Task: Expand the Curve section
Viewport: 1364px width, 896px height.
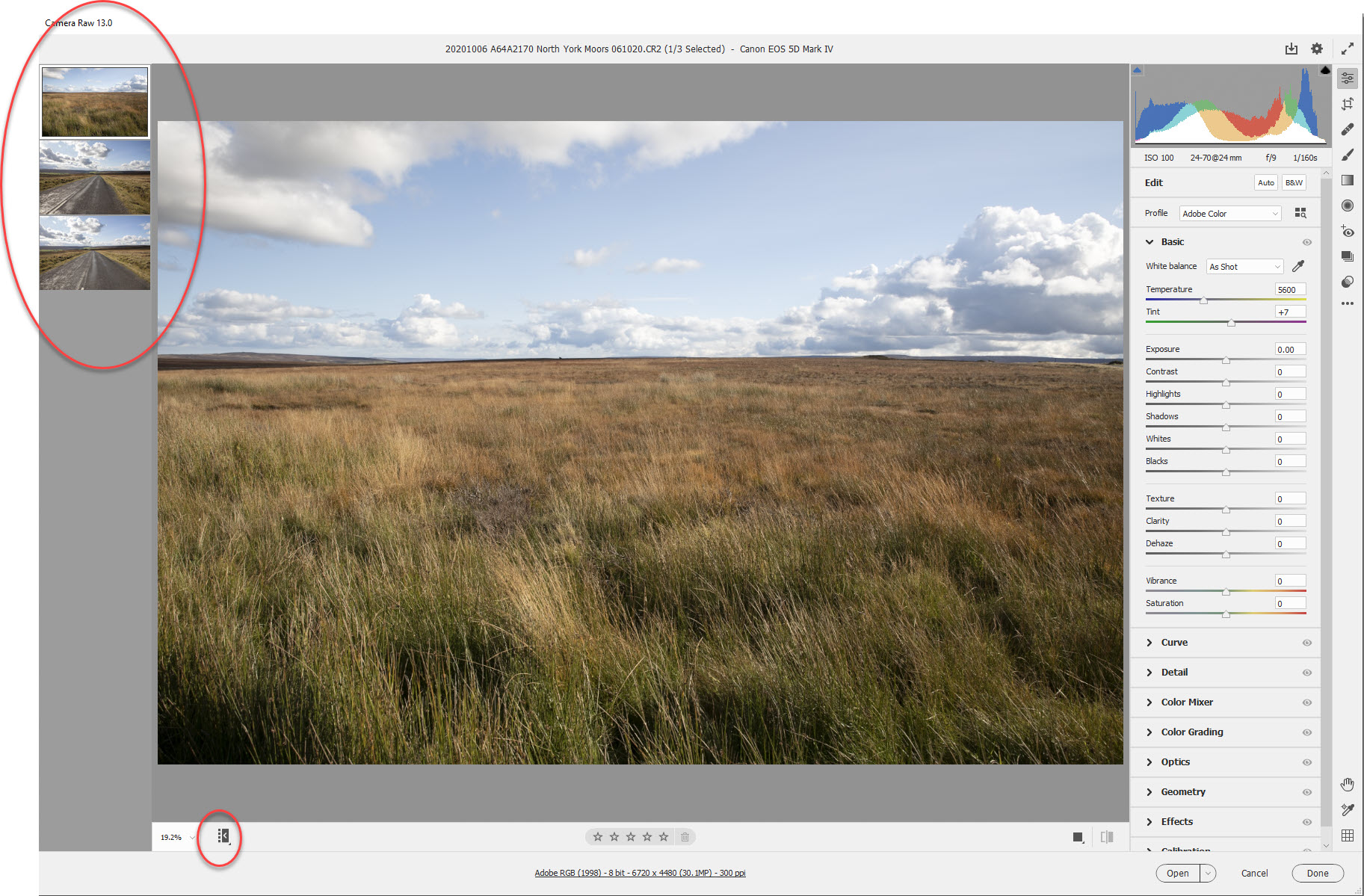Action: pos(1175,642)
